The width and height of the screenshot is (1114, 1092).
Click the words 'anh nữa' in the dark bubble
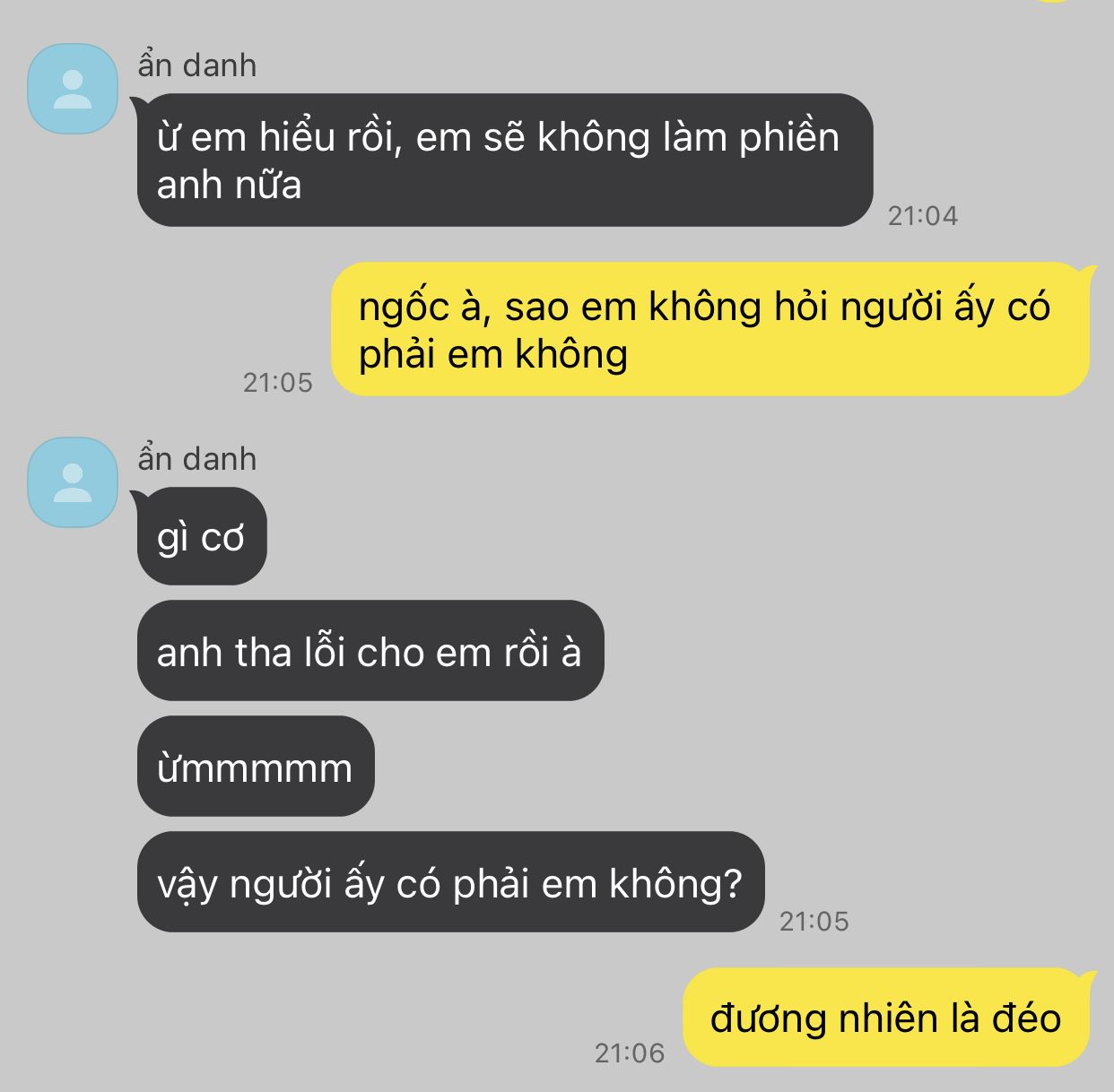229,185
